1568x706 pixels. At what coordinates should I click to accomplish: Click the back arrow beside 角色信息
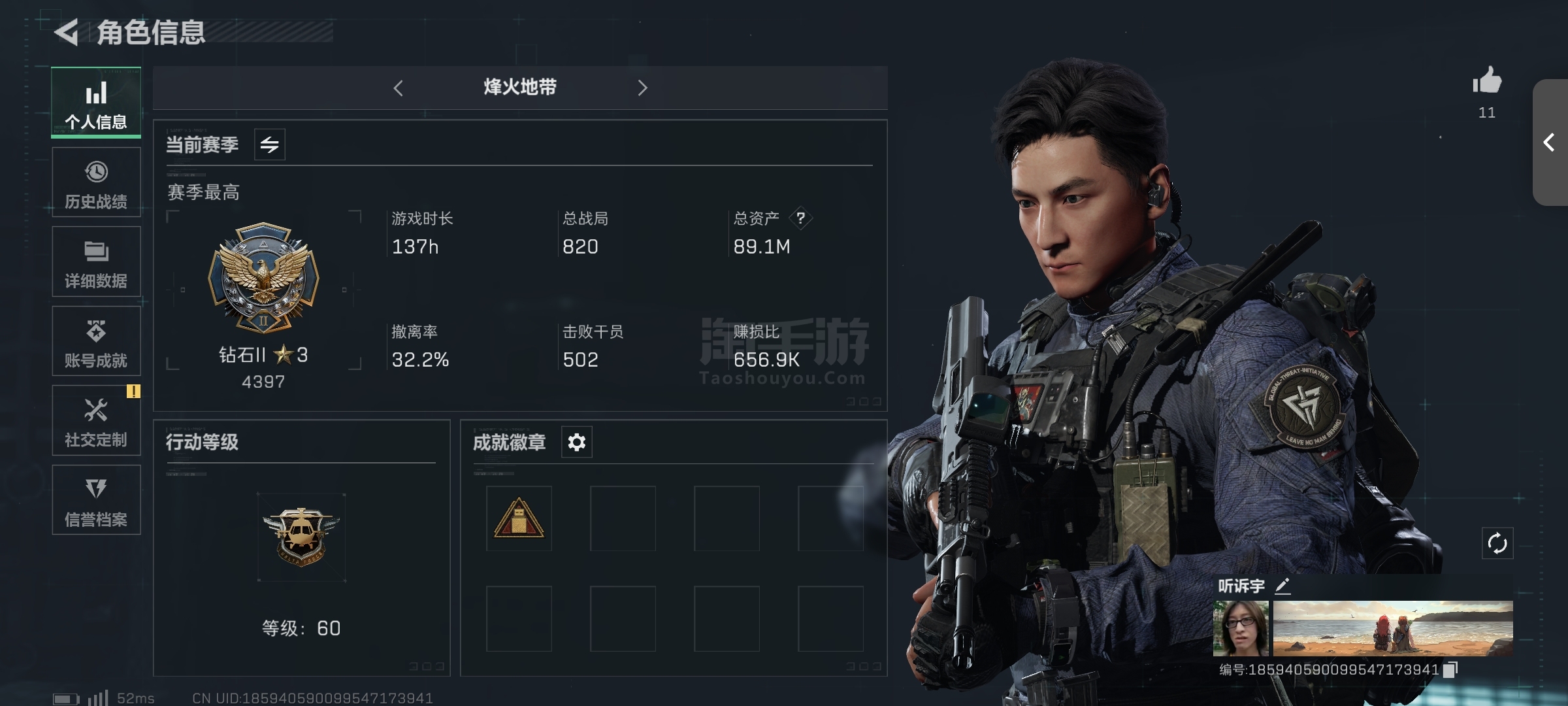(67, 32)
